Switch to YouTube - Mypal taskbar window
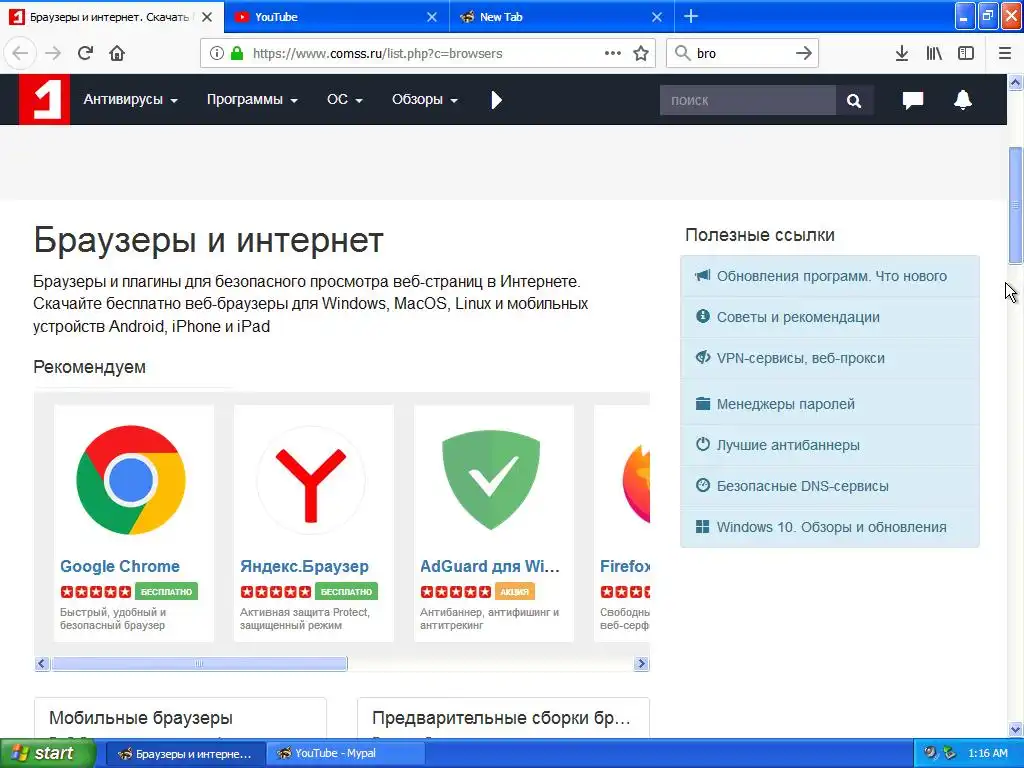Viewport: 1024px width, 768px height. click(x=346, y=754)
